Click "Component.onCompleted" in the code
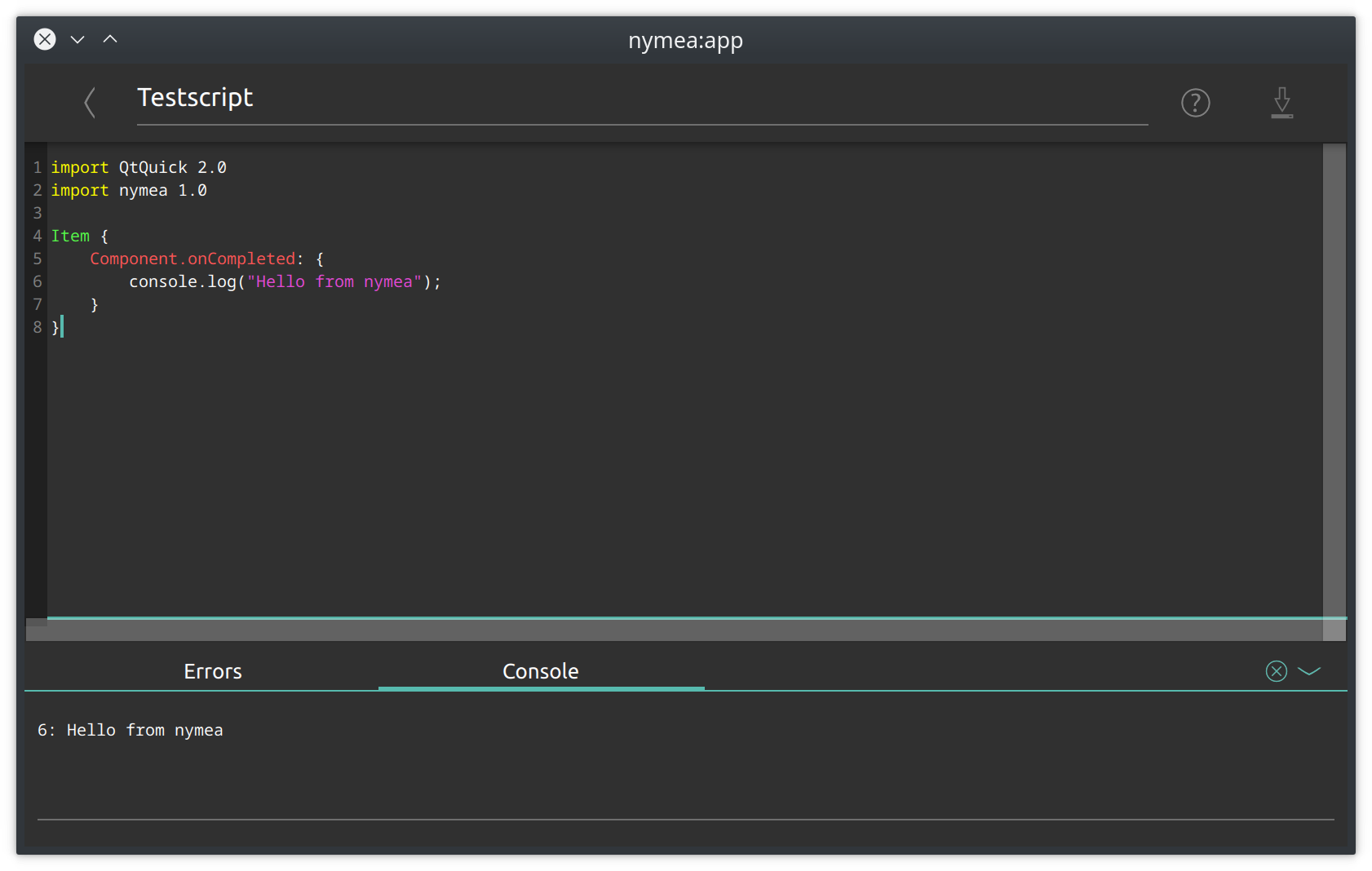The height and width of the screenshot is (871, 1372). tap(193, 259)
